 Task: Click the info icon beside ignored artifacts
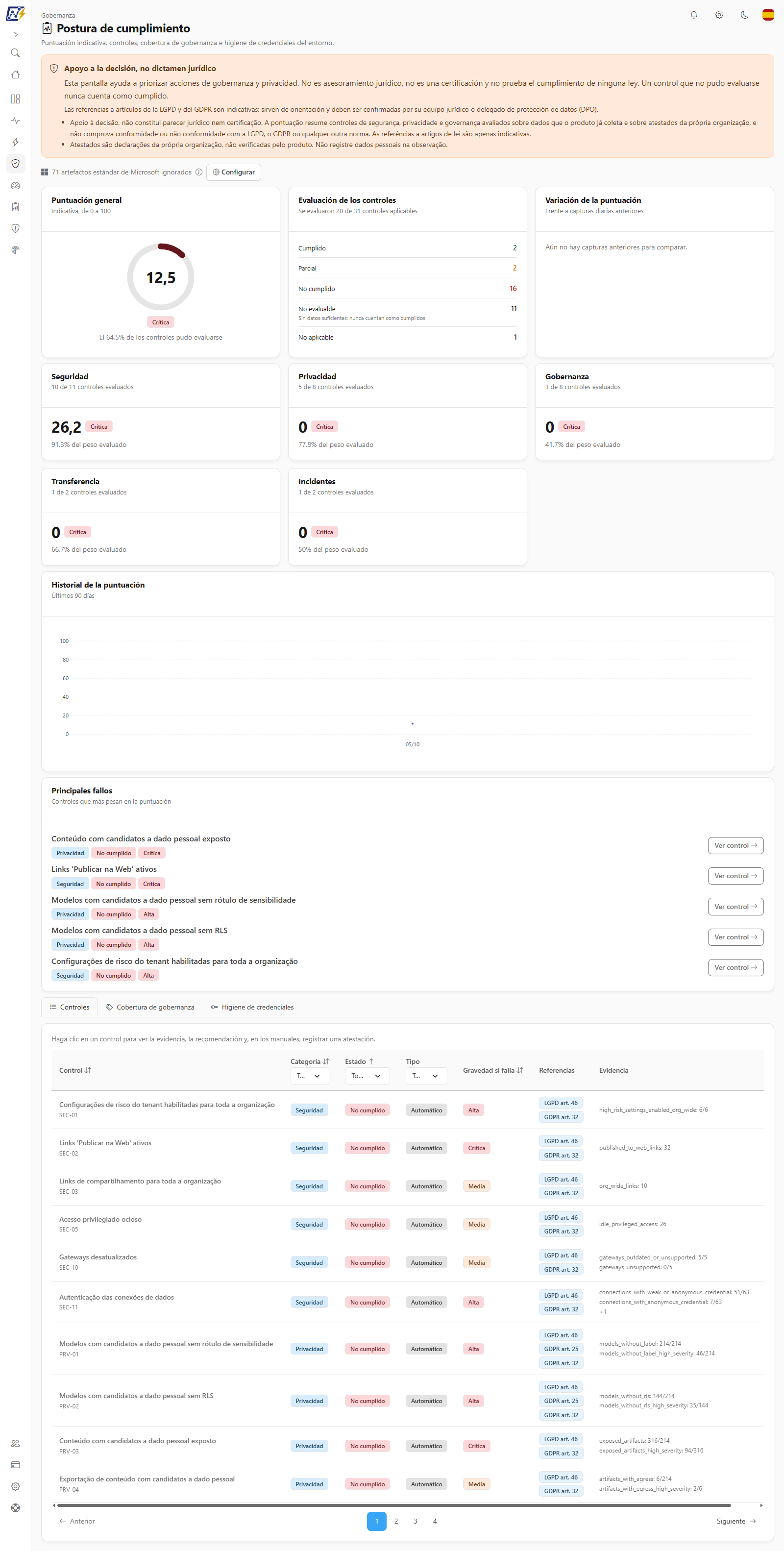tap(199, 172)
